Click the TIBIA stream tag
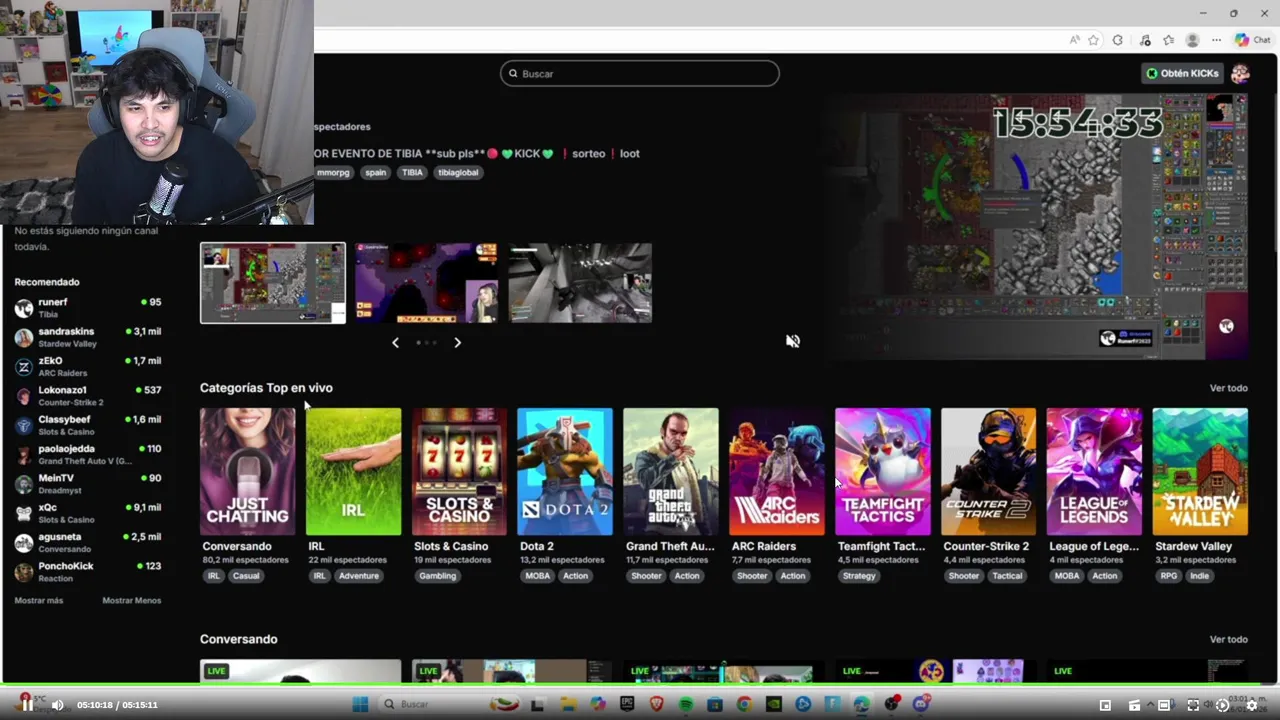Viewport: 1280px width, 720px height. (x=412, y=172)
